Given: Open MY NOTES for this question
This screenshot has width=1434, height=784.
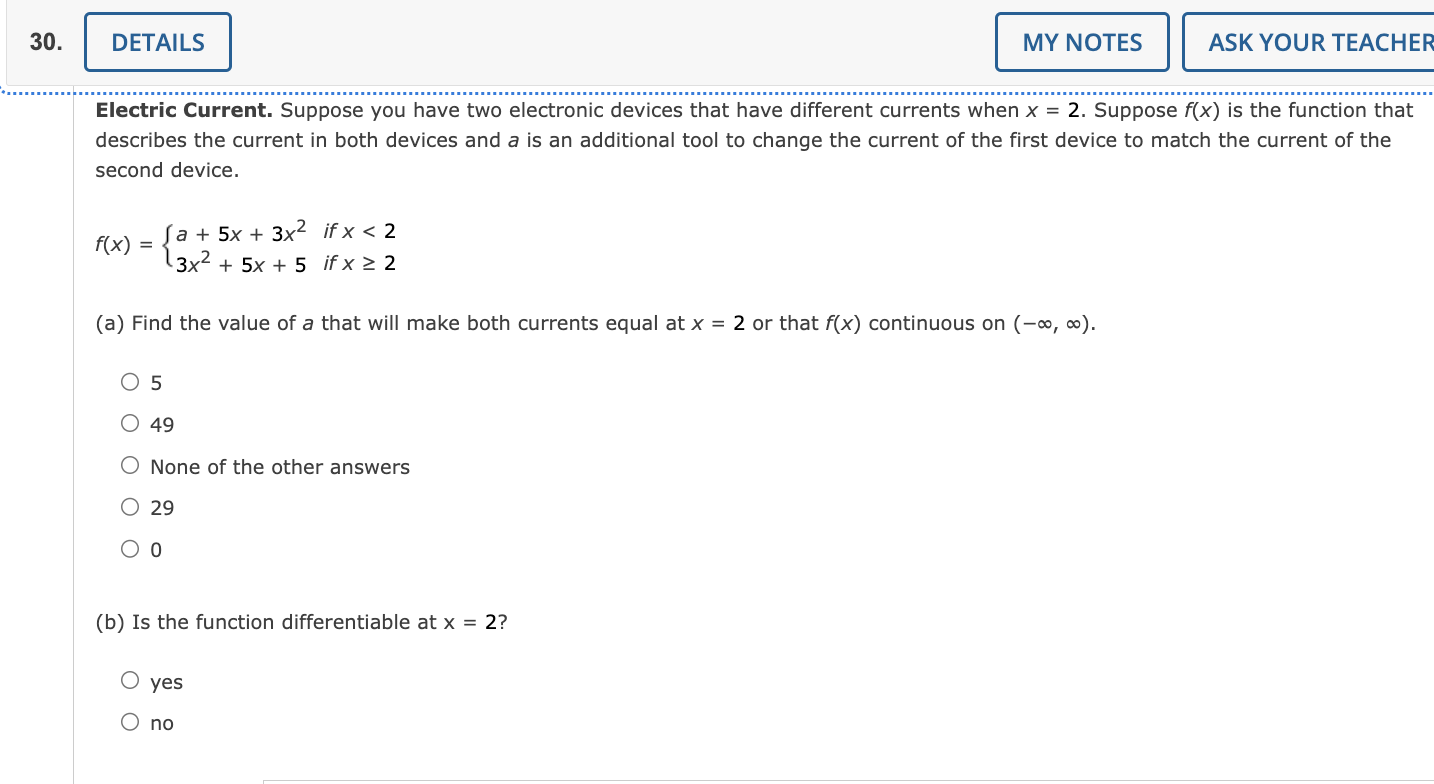Looking at the screenshot, I should pos(1081,41).
